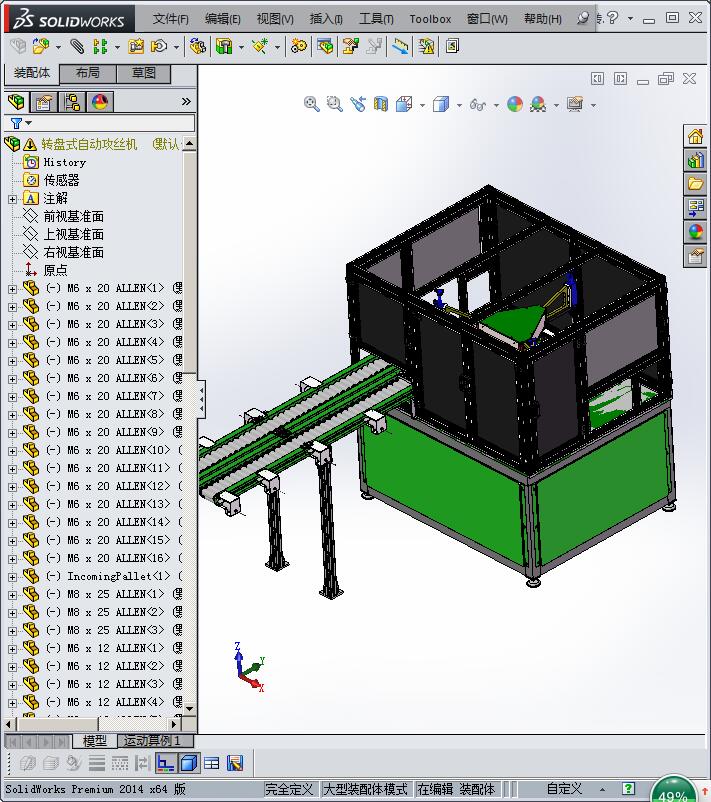Open the Custom Properties task pane icon
The width and height of the screenshot is (711, 802).
pos(695,255)
